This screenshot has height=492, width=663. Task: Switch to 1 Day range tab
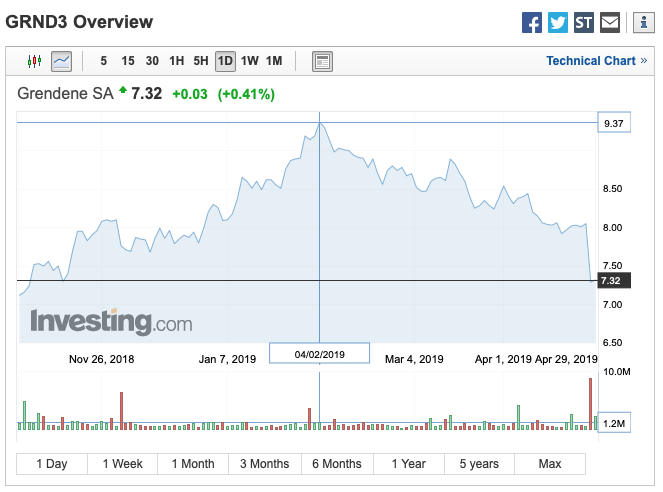click(x=52, y=464)
